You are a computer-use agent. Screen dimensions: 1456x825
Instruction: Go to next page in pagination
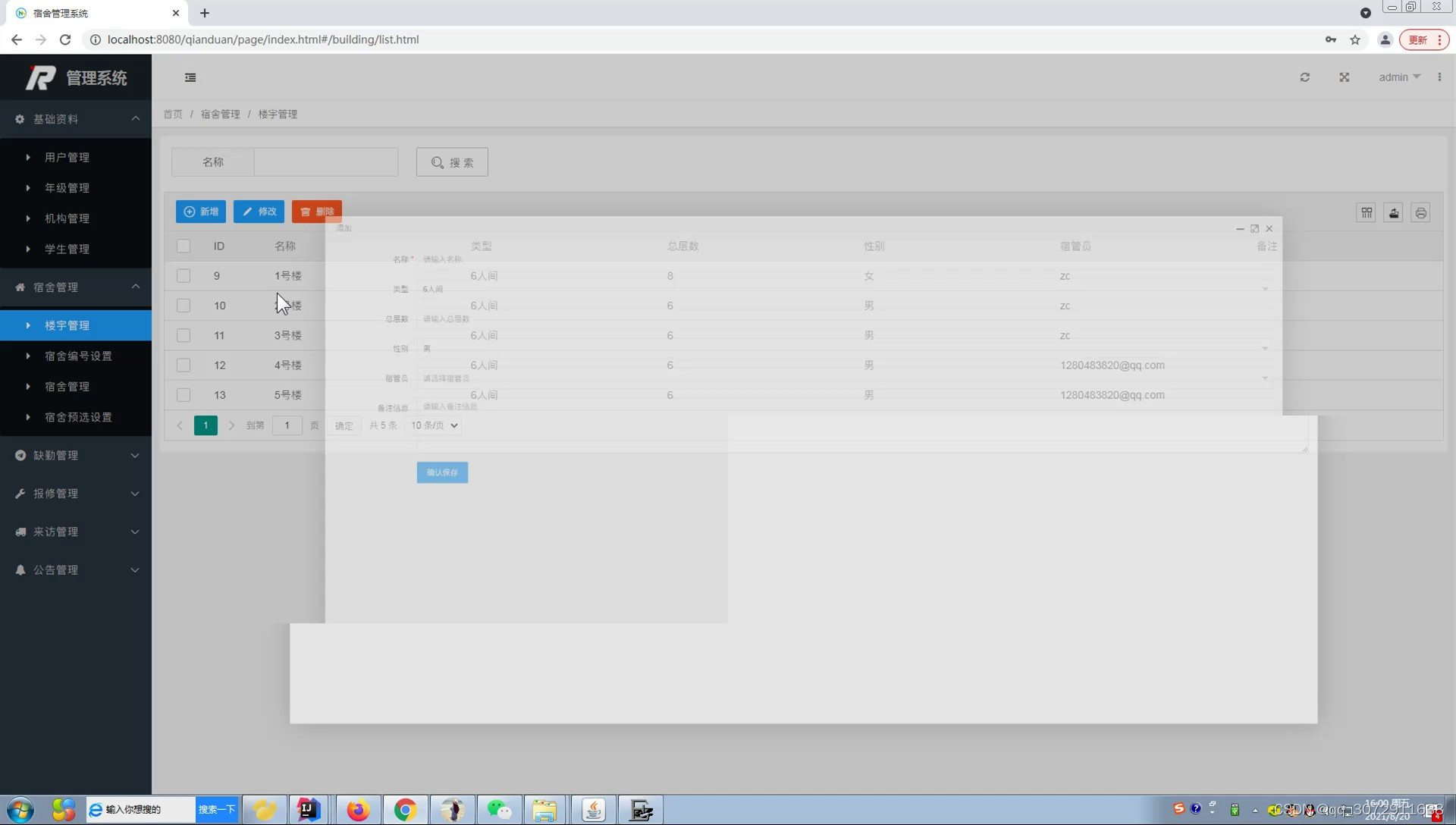click(x=231, y=425)
